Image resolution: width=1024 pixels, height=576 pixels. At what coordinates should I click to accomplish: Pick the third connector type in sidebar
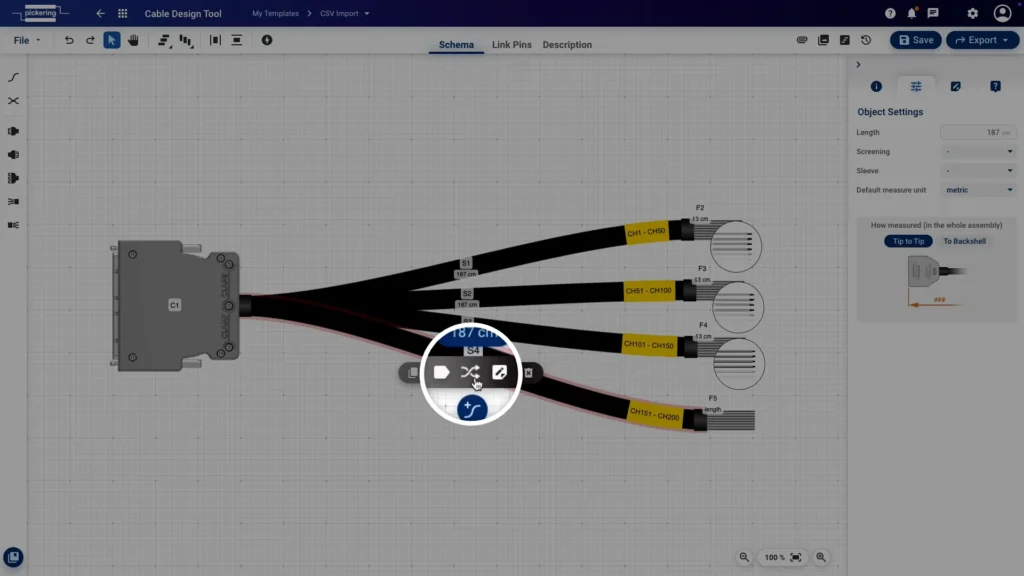[13, 178]
